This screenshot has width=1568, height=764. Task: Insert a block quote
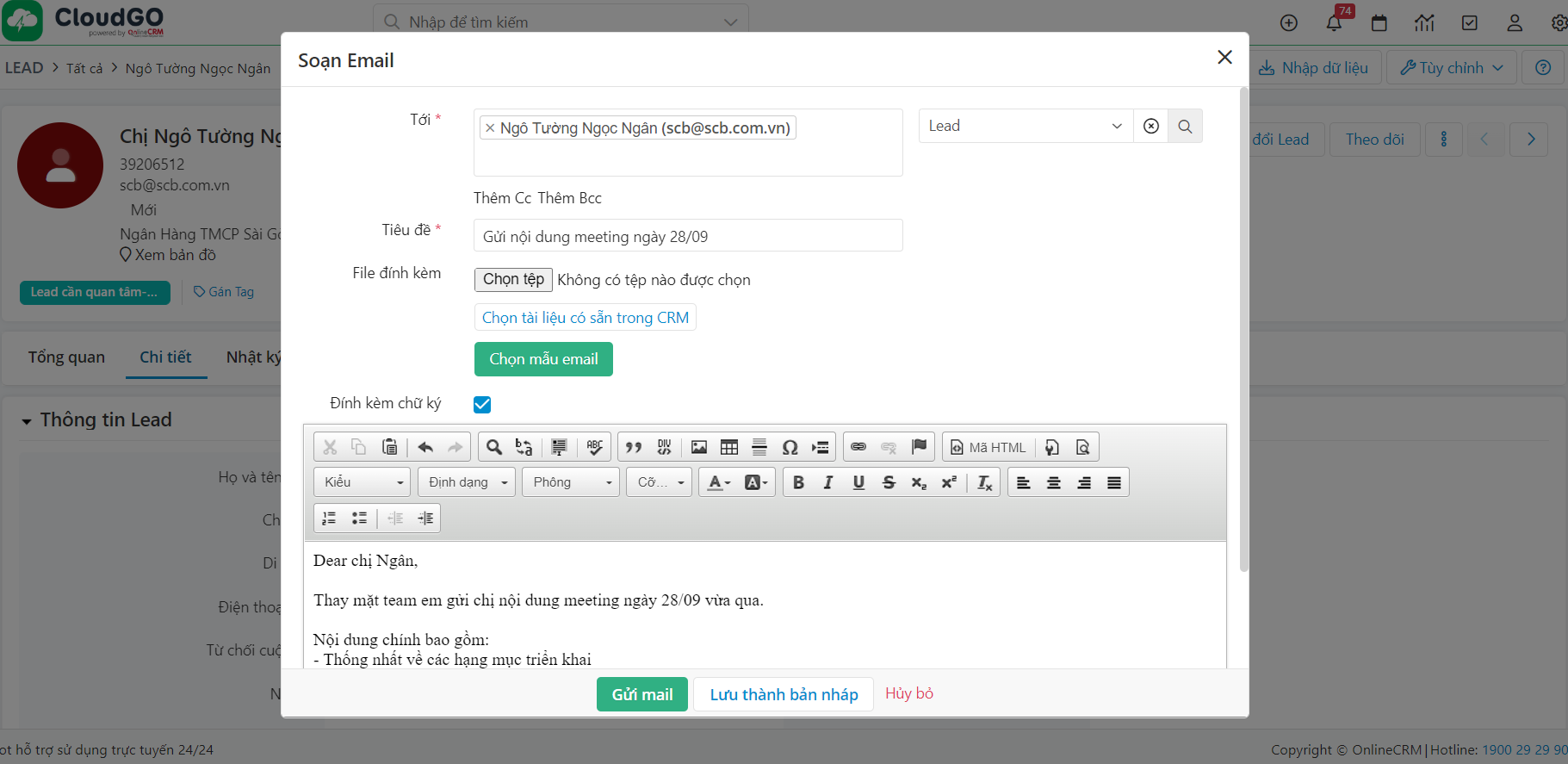[634, 447]
